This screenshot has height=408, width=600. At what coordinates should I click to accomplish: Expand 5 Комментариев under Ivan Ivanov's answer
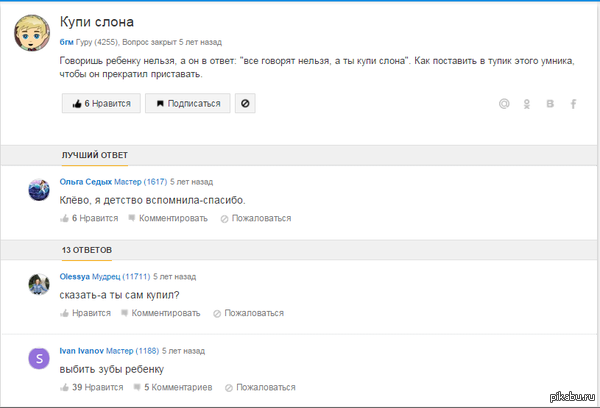(x=173, y=387)
